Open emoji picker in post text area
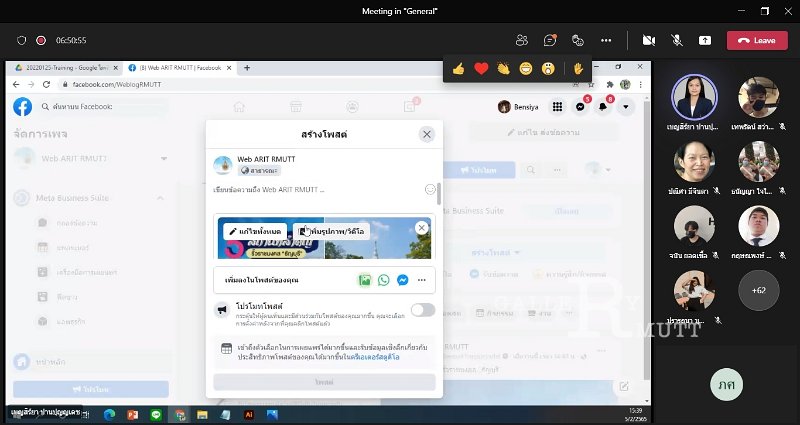Image resolution: width=800 pixels, height=425 pixels. coord(430,189)
